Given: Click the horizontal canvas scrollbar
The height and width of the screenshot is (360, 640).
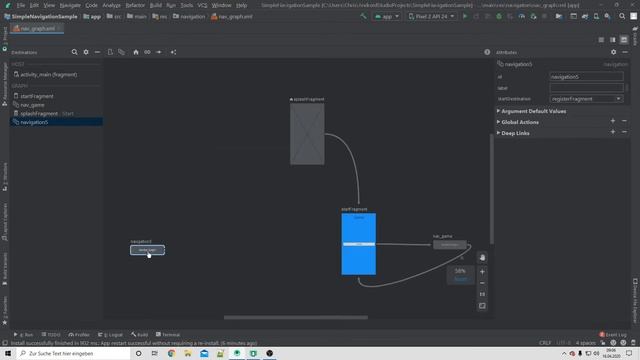Looking at the screenshot, I should 296,317.
